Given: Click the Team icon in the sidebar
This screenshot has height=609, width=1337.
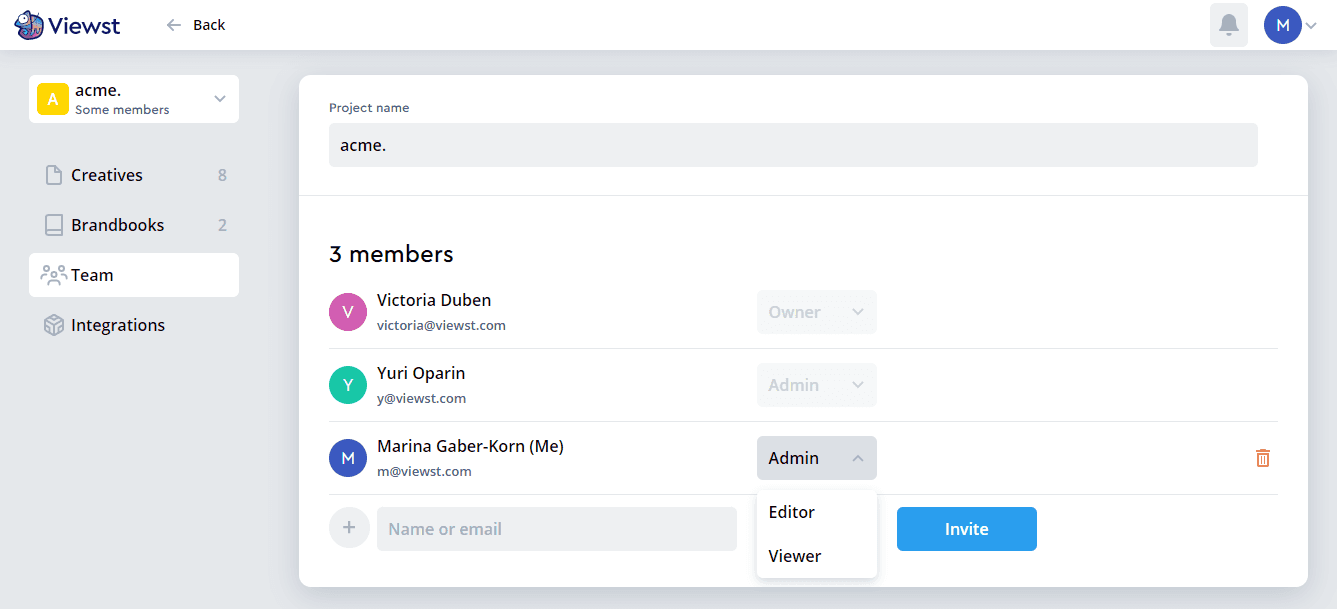Looking at the screenshot, I should [x=53, y=274].
